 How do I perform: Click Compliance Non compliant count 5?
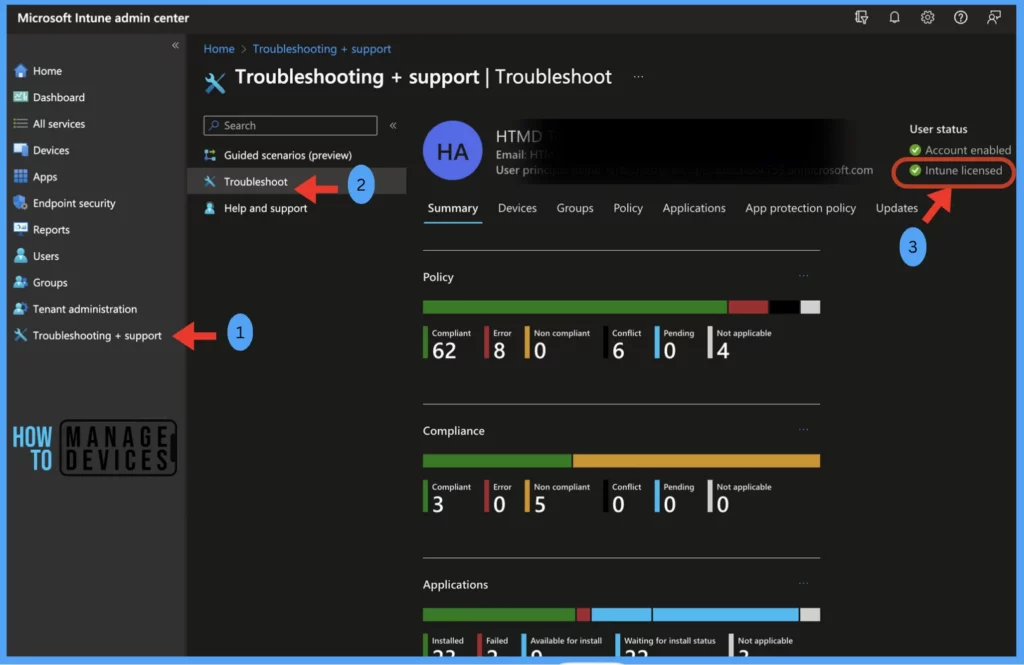539,505
